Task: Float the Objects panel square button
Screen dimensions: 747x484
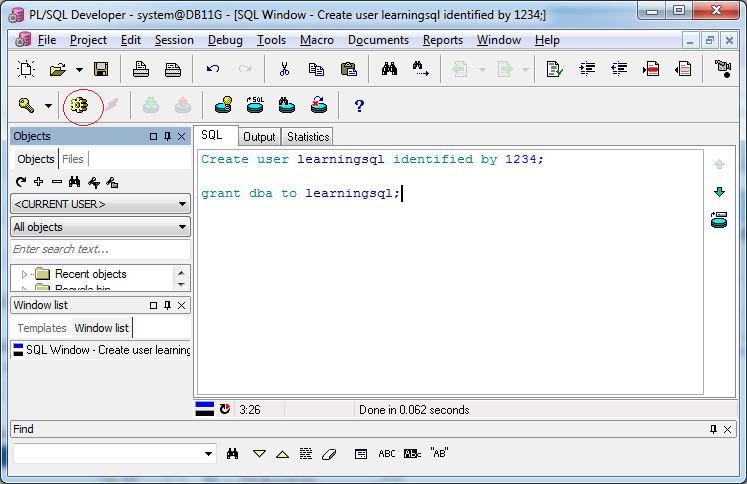Action: click(153, 136)
